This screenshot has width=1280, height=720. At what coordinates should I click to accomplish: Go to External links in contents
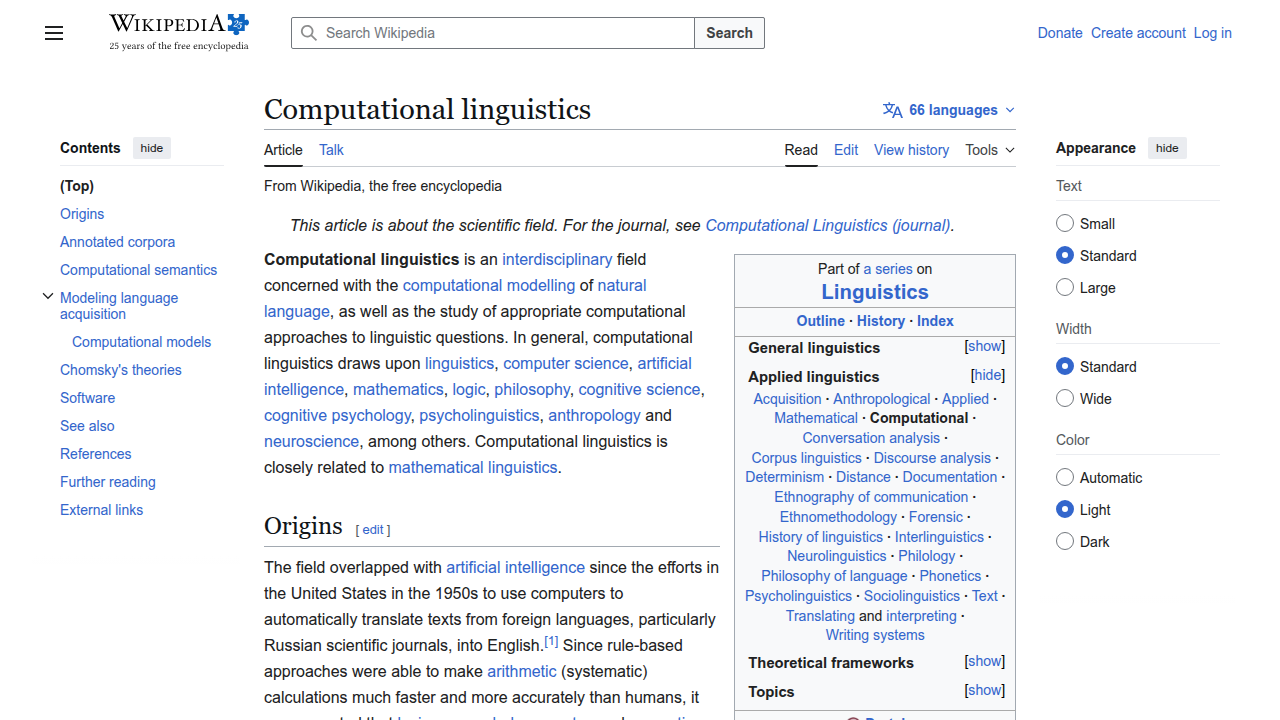(x=101, y=510)
